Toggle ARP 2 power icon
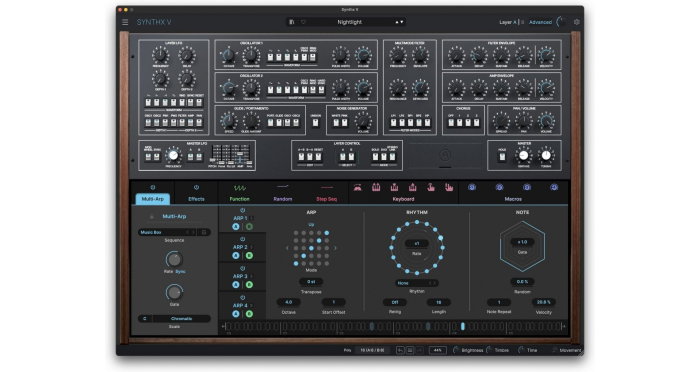700x372 pixels. (x=242, y=239)
